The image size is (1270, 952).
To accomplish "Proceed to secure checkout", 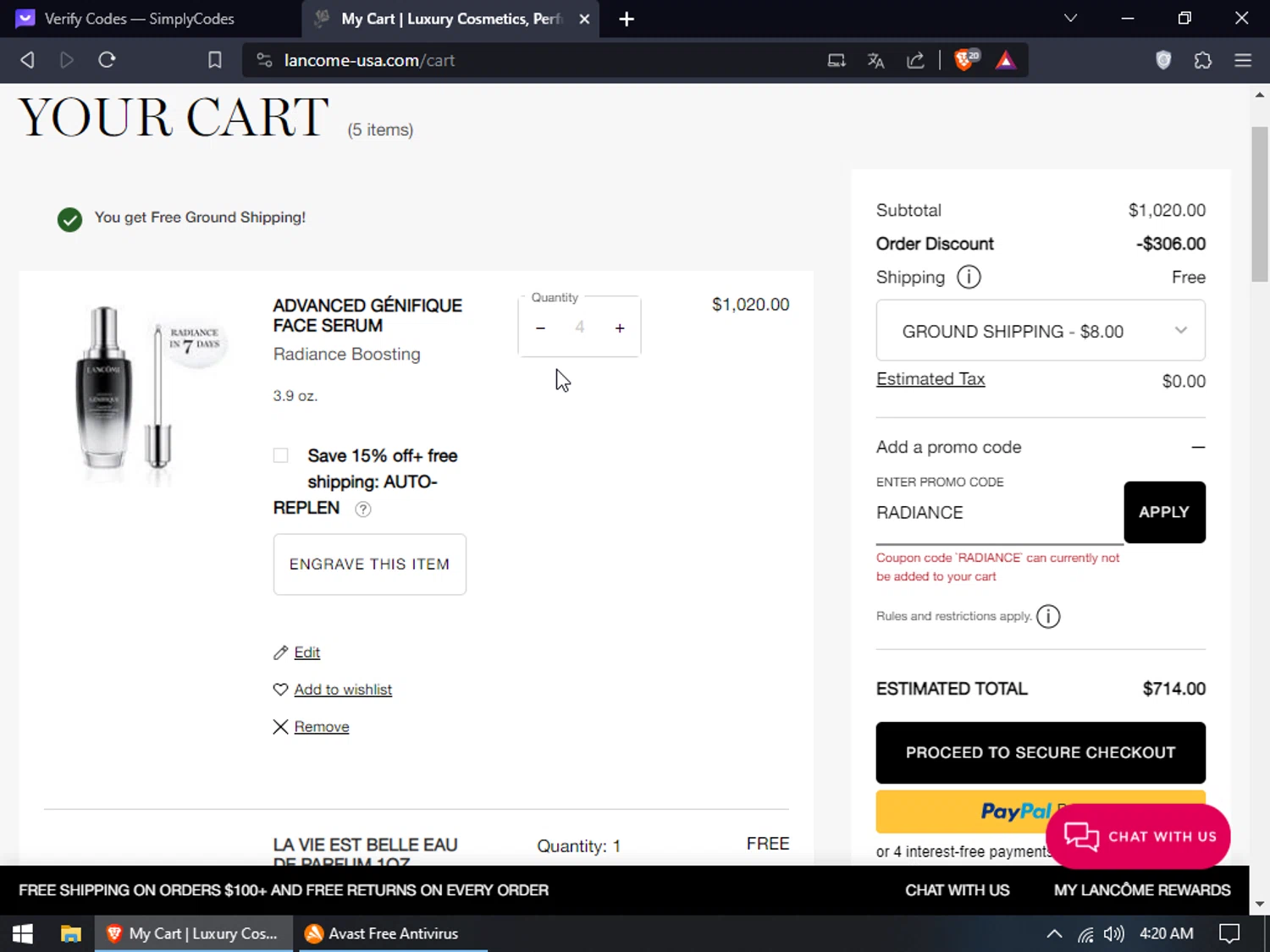I will coord(1041,752).
